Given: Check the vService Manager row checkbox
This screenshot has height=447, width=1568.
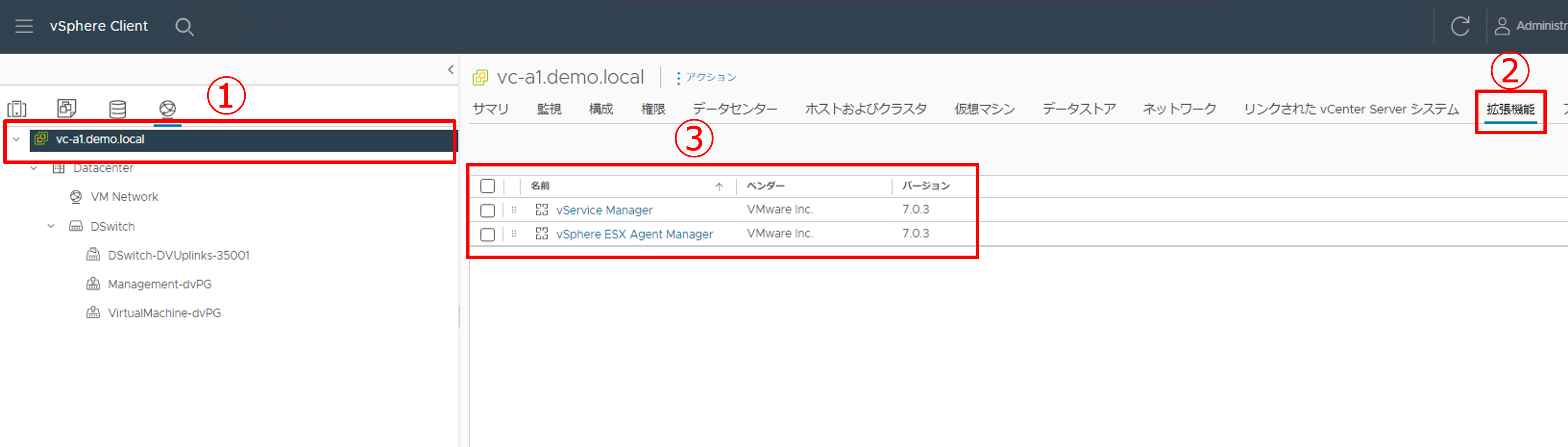Looking at the screenshot, I should (x=487, y=210).
